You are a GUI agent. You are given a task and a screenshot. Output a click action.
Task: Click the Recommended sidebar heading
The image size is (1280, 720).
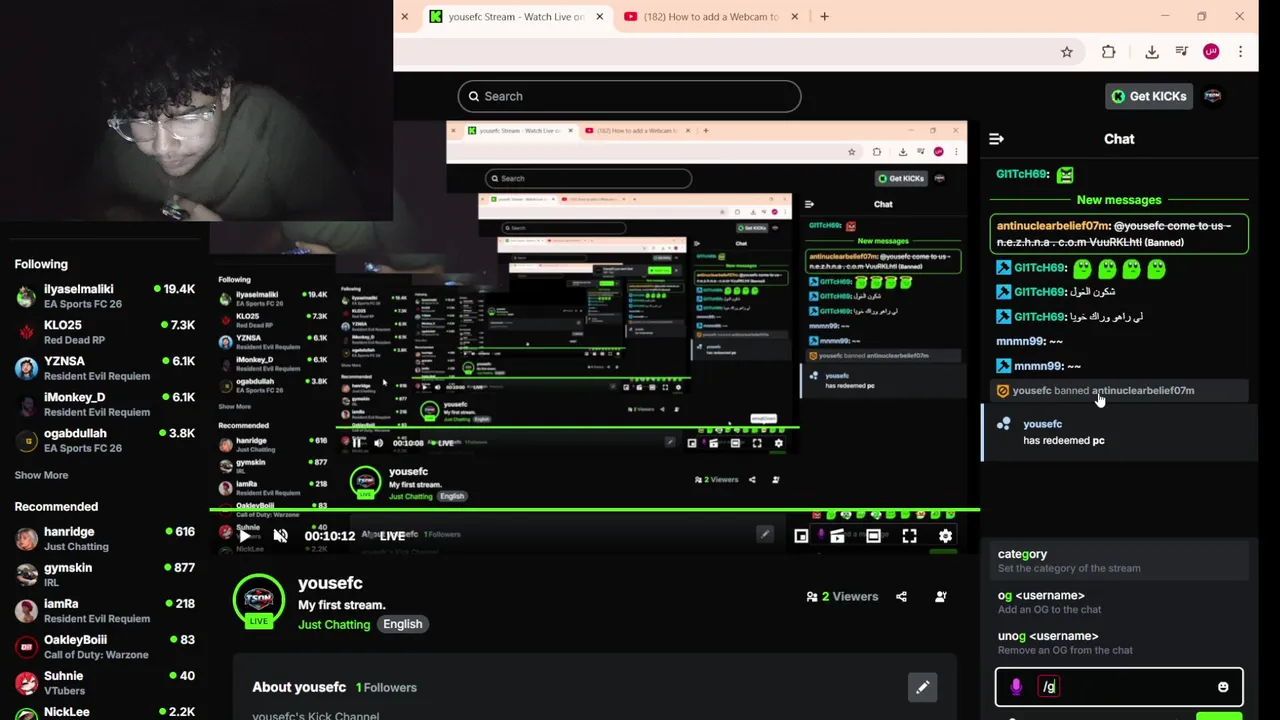tap(56, 507)
